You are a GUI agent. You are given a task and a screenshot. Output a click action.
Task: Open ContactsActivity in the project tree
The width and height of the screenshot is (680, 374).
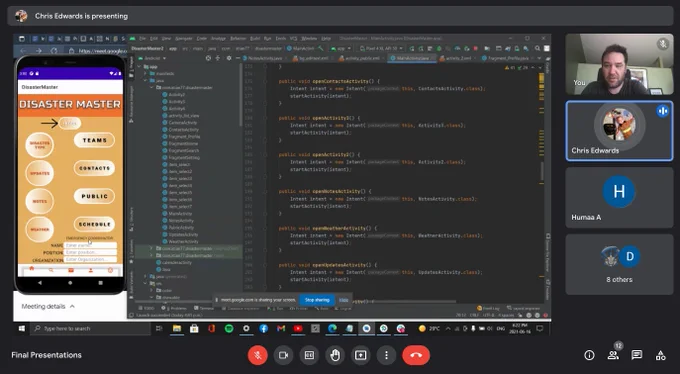(x=180, y=130)
